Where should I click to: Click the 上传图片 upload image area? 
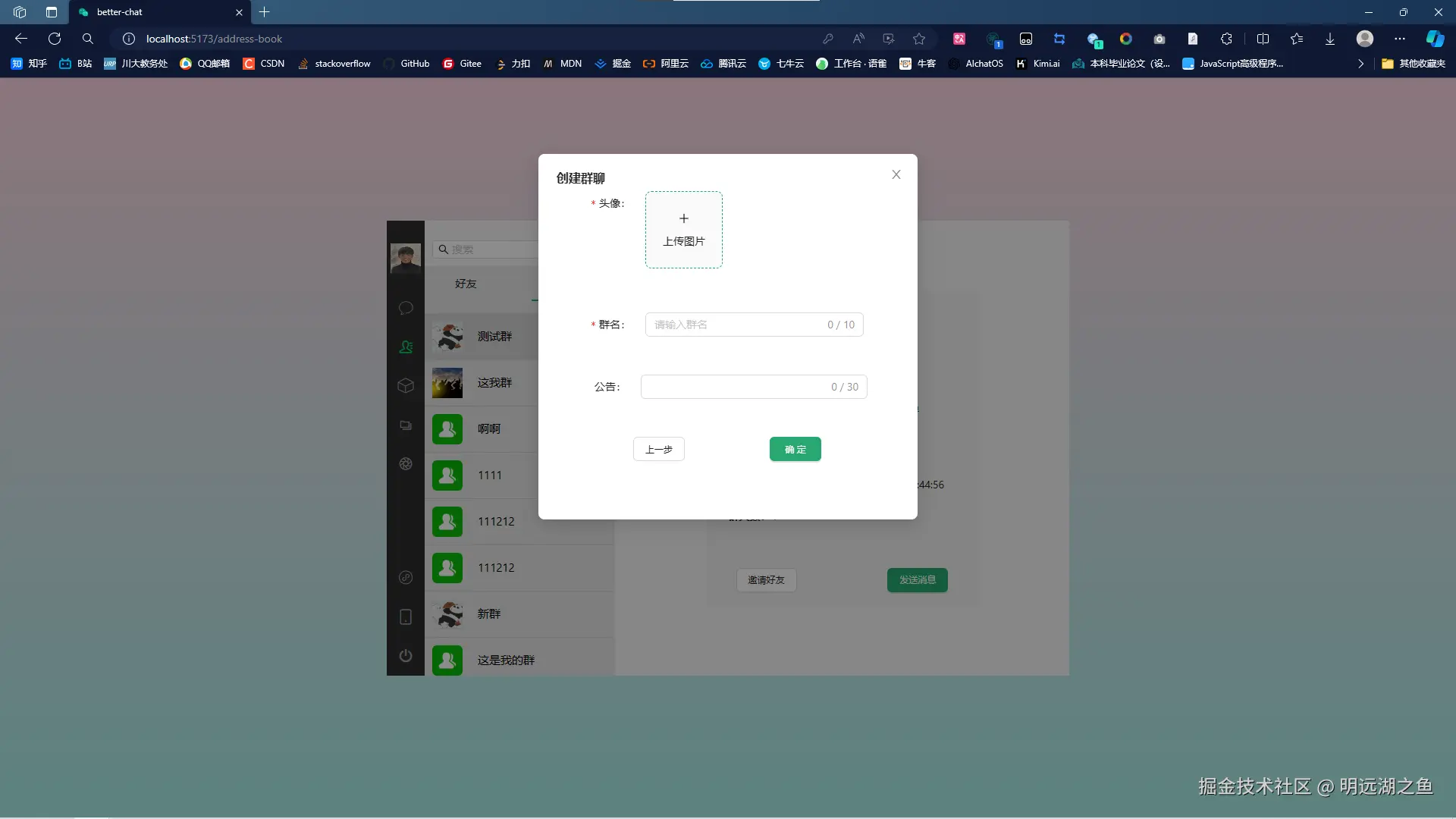pyautogui.click(x=683, y=230)
